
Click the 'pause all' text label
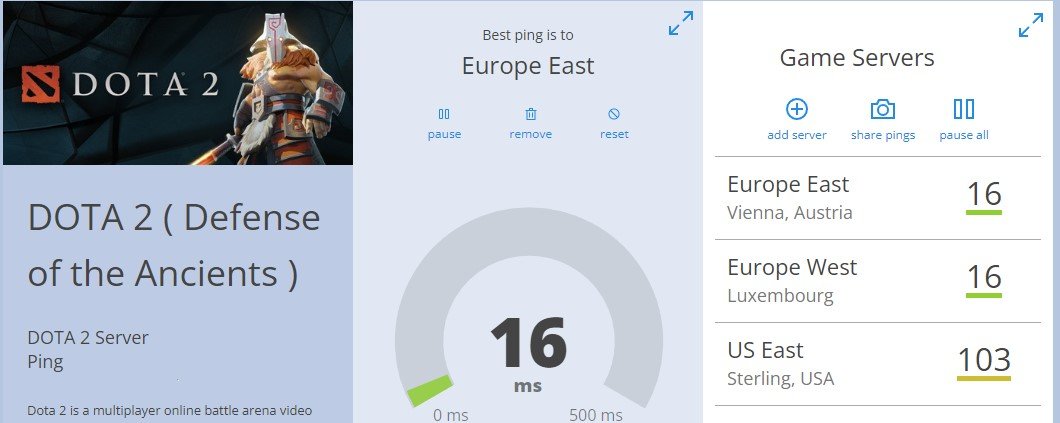tap(964, 135)
